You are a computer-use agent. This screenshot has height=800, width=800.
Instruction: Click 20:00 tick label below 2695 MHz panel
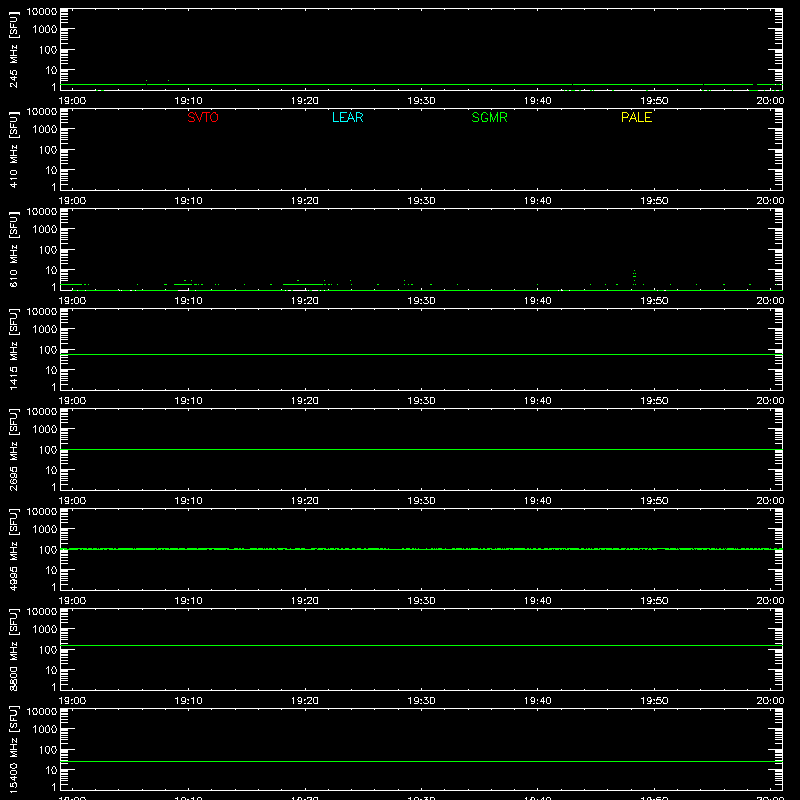[770, 501]
